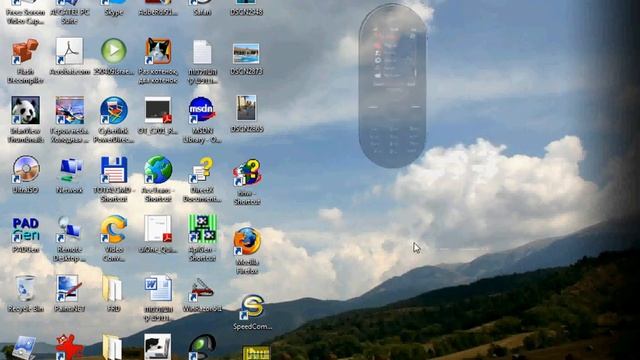Select the SpeedCommander shortcut icon
640x360 pixels.
[x=252, y=307]
